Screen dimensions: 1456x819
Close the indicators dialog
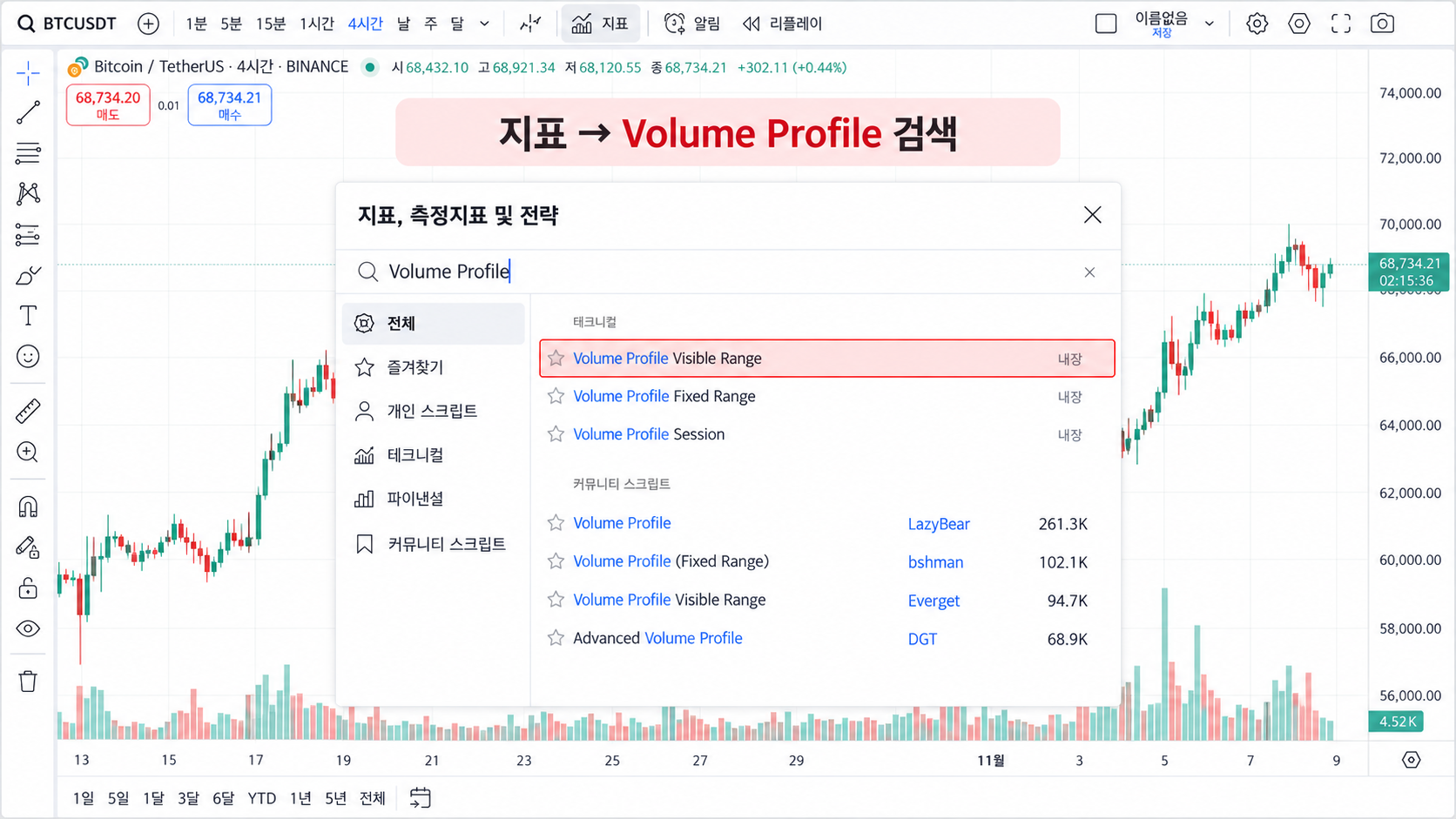point(1092,215)
